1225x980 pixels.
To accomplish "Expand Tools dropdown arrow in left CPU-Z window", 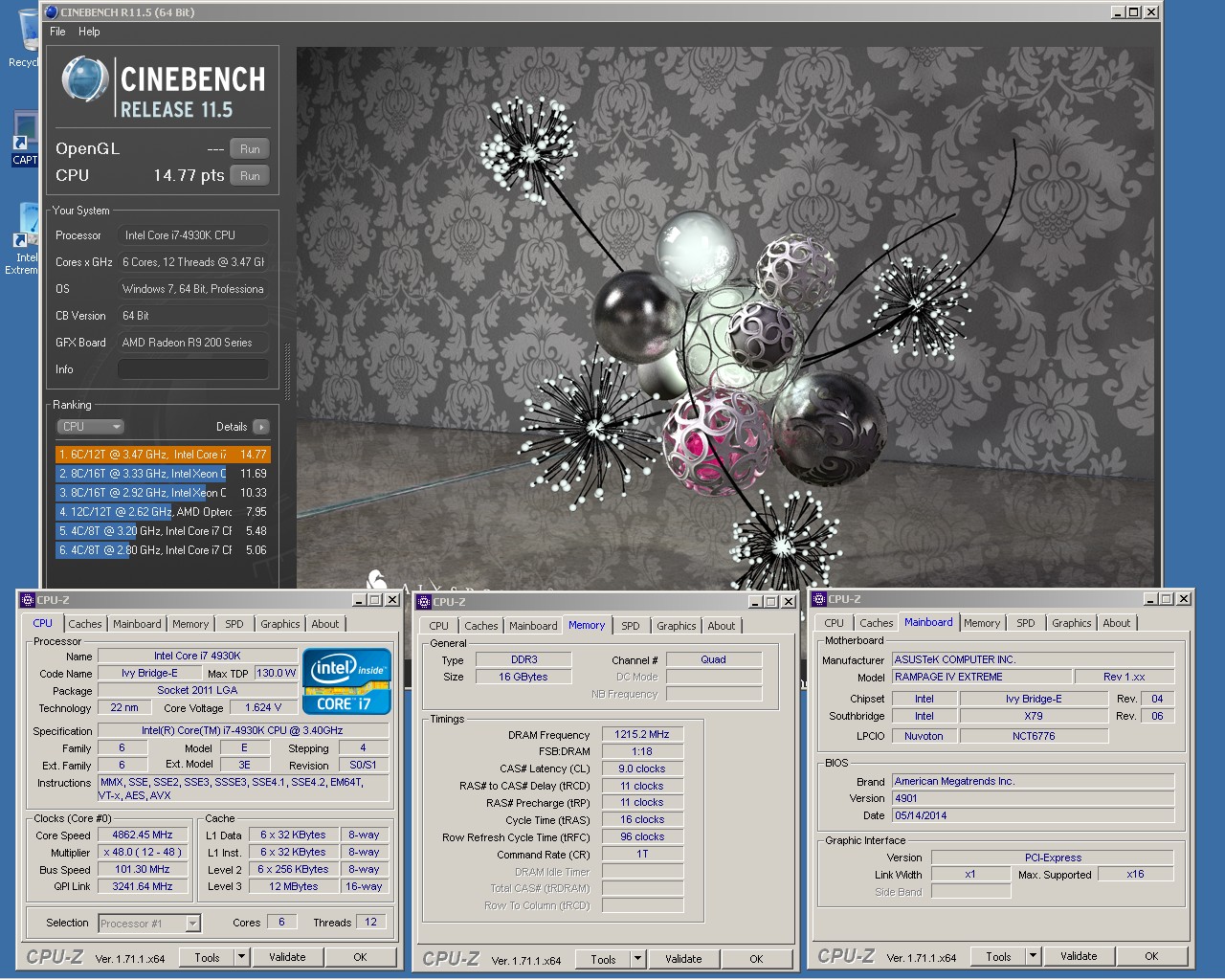I will pyautogui.click(x=242, y=957).
